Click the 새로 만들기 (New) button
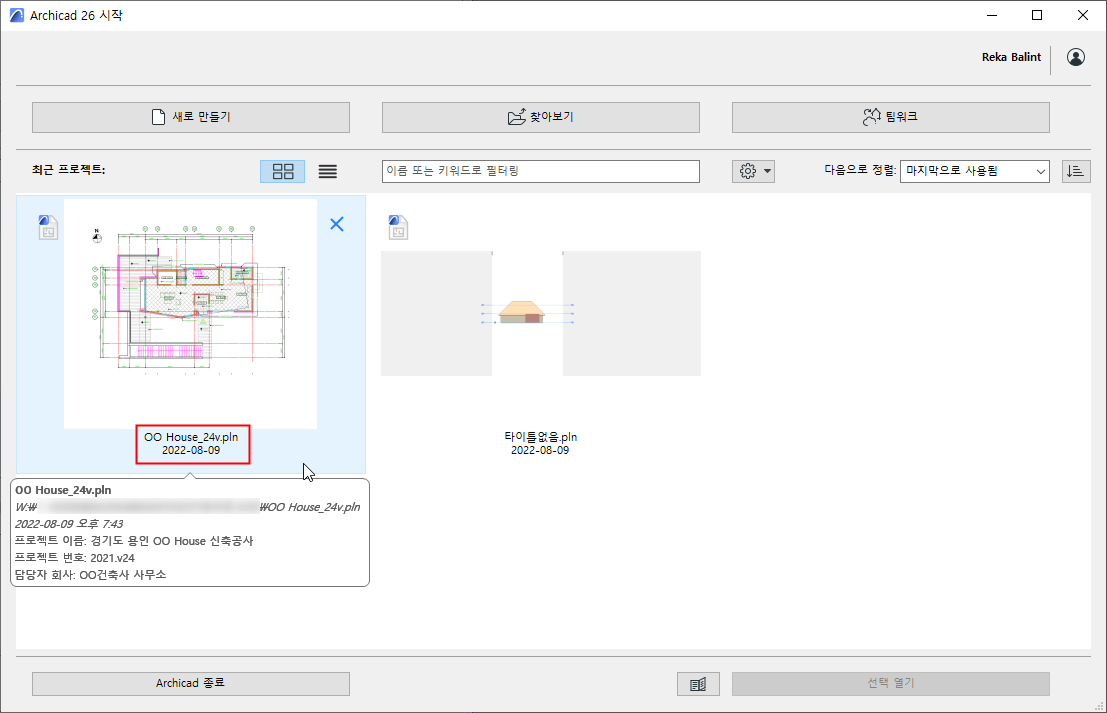 click(191, 117)
